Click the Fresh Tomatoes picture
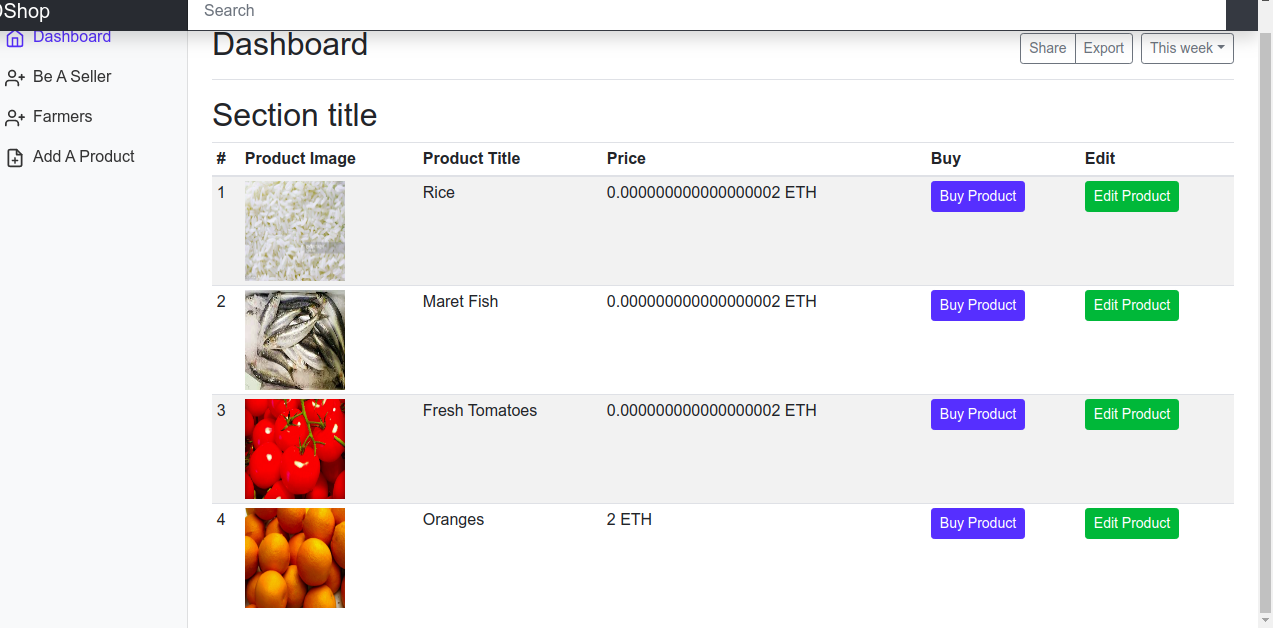Screen dimensions: 1273x628 tap(295, 449)
